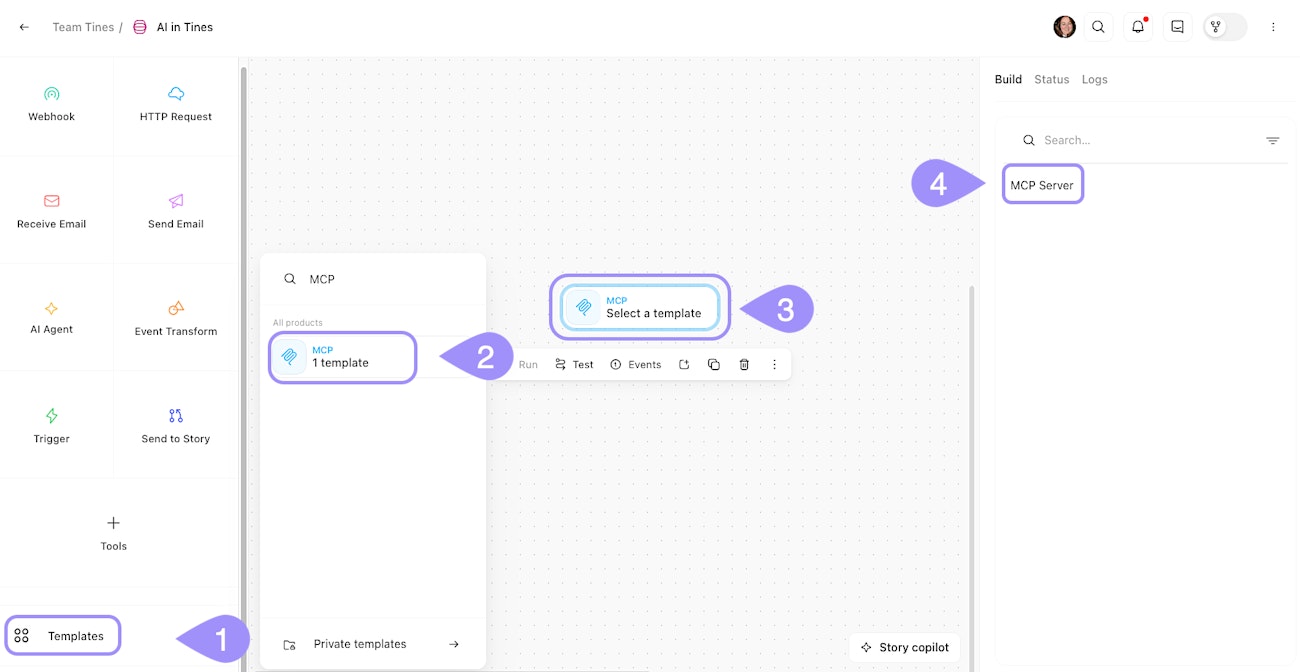Add a Webhook action
1300x672 pixels.
52,104
